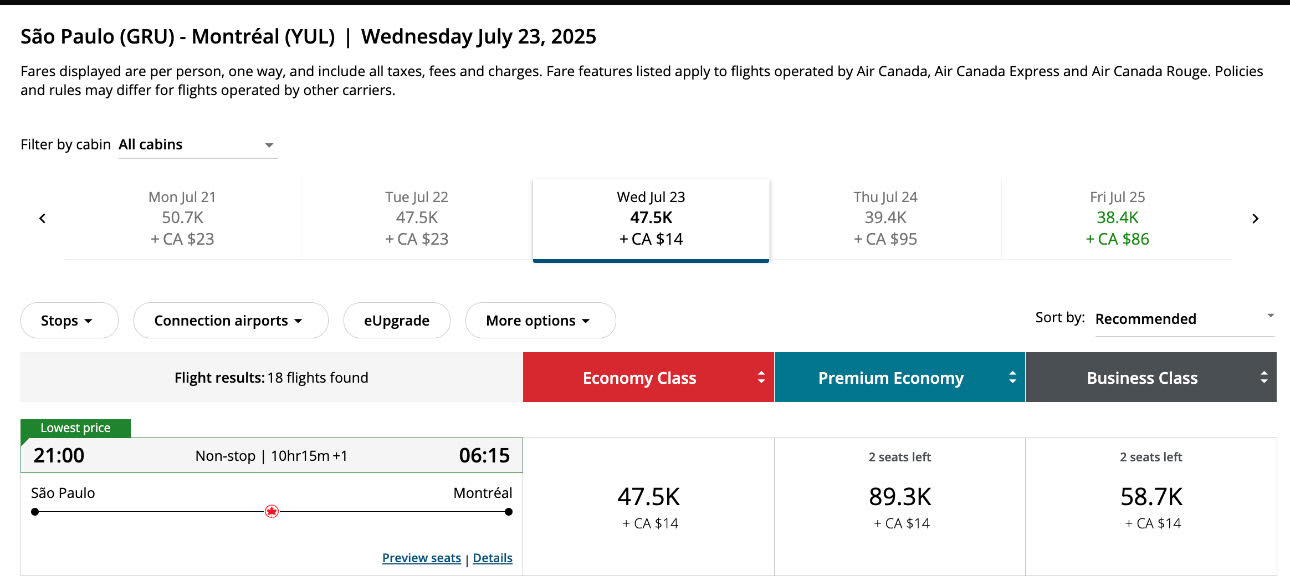The width and height of the screenshot is (1290, 580).
Task: Open the More options filter
Action: pyautogui.click(x=540, y=321)
